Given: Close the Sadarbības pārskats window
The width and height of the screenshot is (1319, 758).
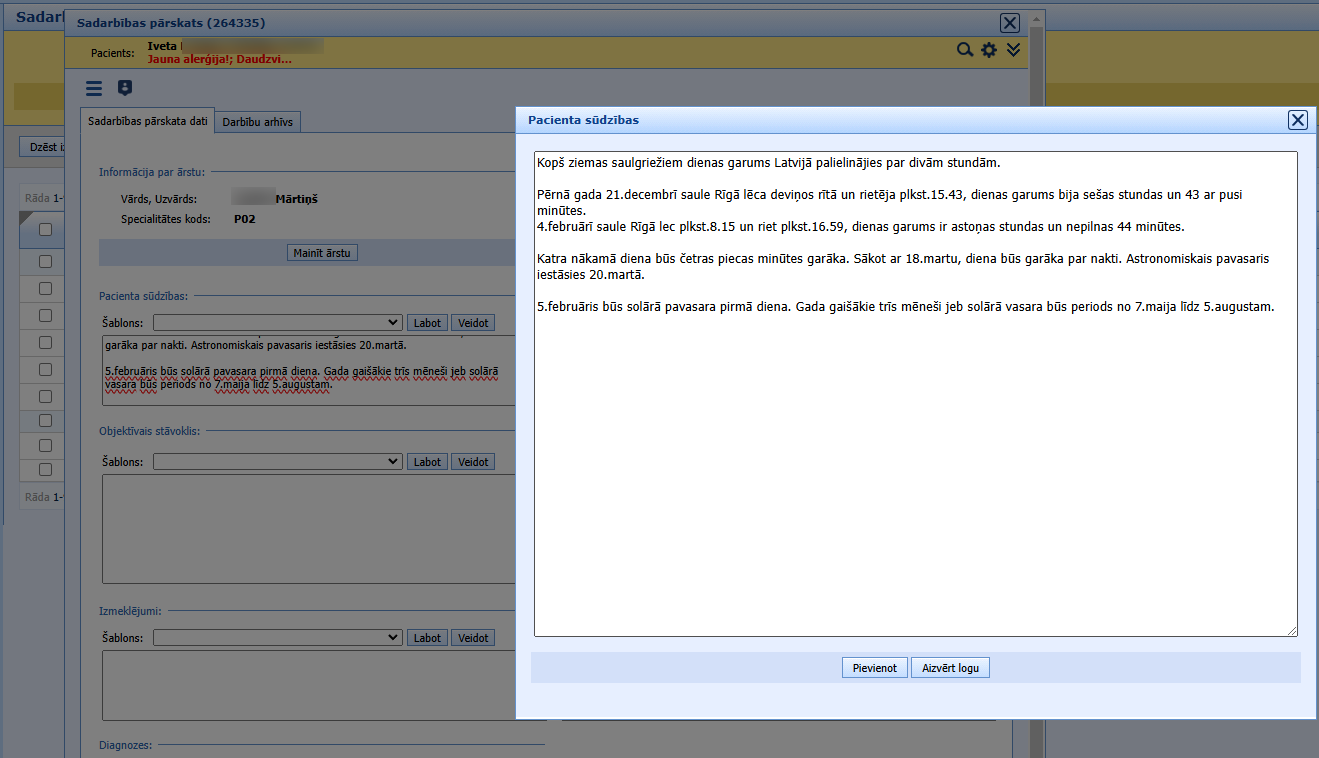Looking at the screenshot, I should [x=1010, y=23].
